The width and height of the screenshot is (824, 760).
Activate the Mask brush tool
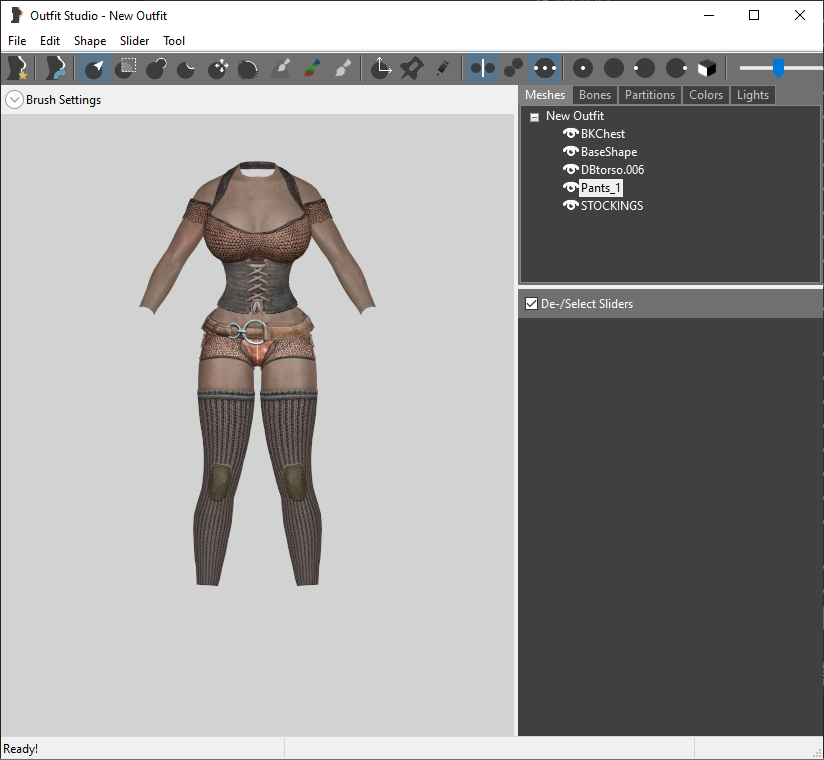point(126,68)
